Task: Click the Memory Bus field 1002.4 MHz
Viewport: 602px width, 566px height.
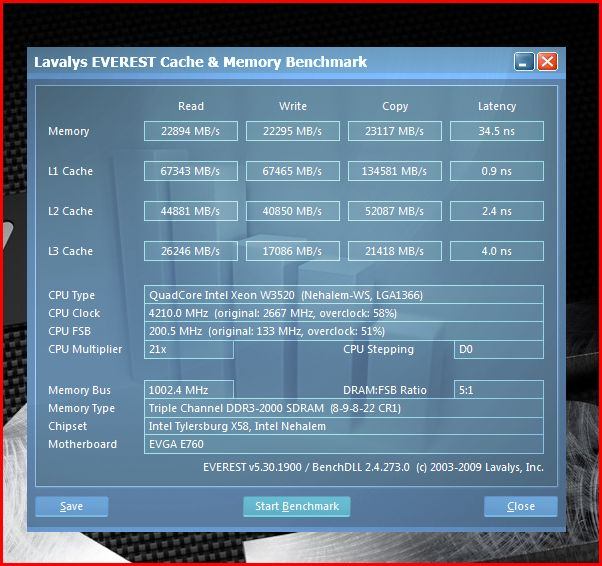Action: [x=189, y=390]
